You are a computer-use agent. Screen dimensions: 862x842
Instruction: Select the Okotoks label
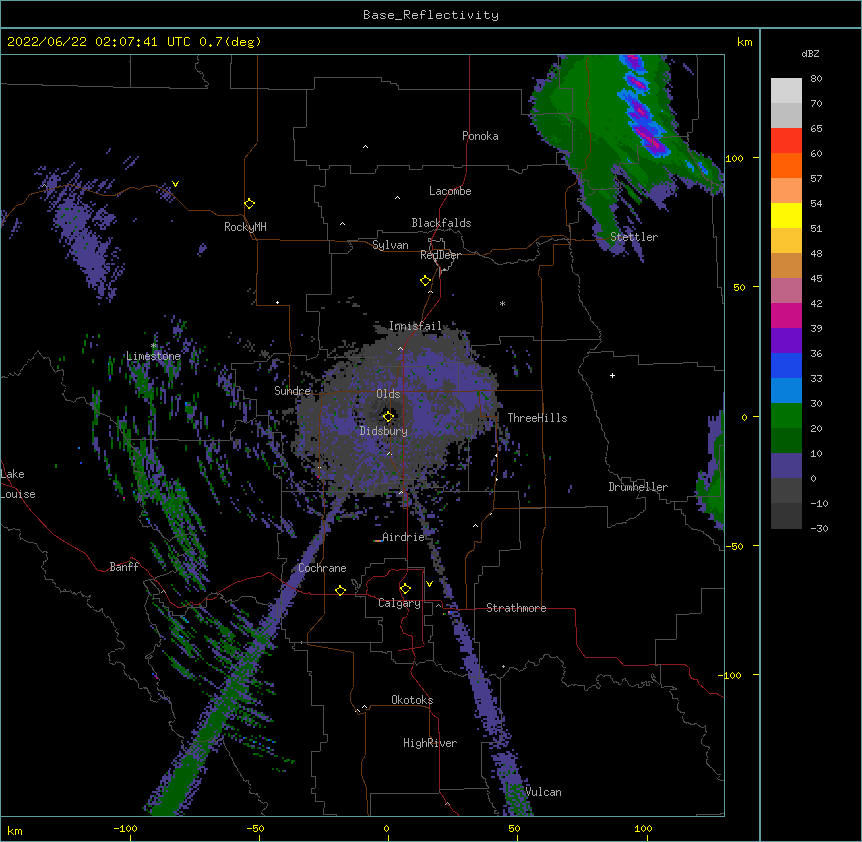(412, 700)
